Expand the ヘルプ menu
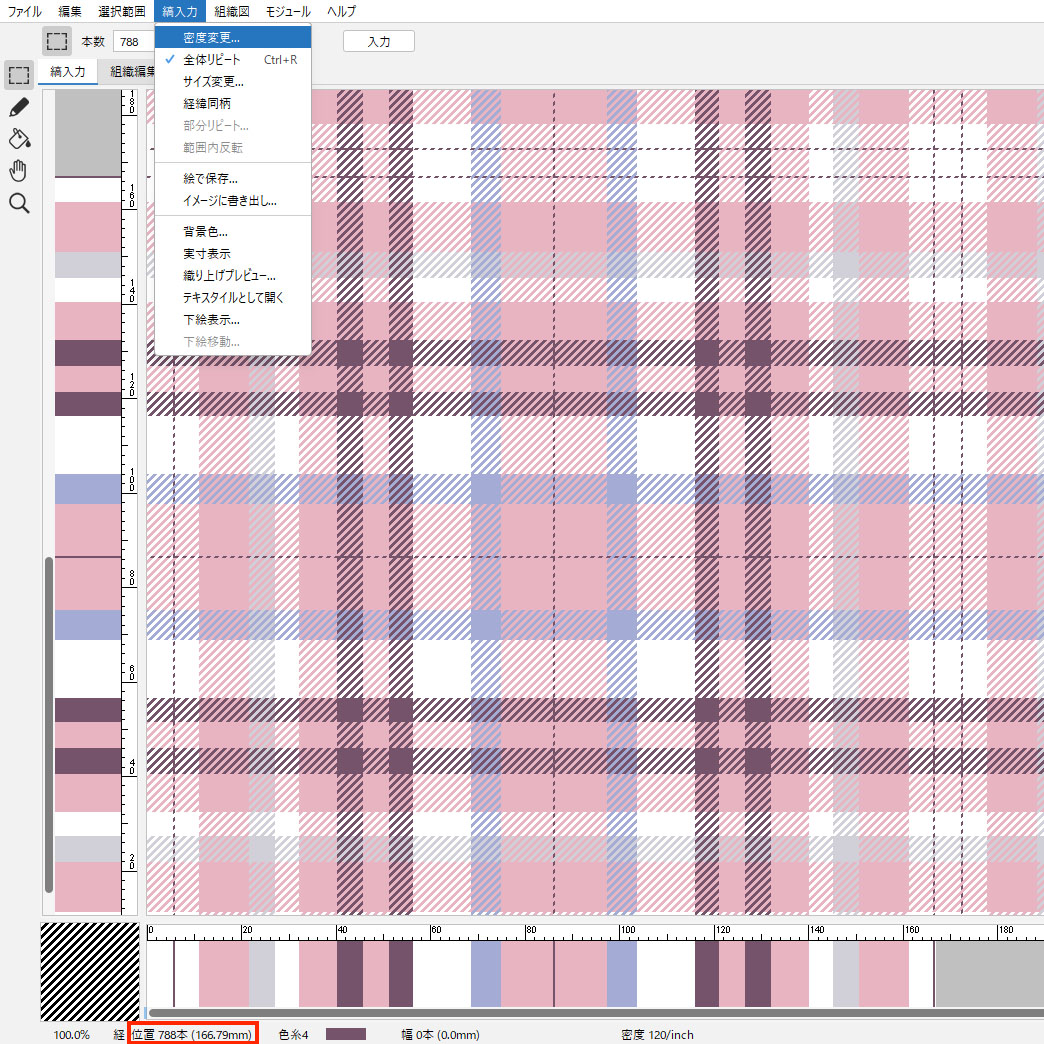This screenshot has height=1044, width=1044. coord(342,12)
